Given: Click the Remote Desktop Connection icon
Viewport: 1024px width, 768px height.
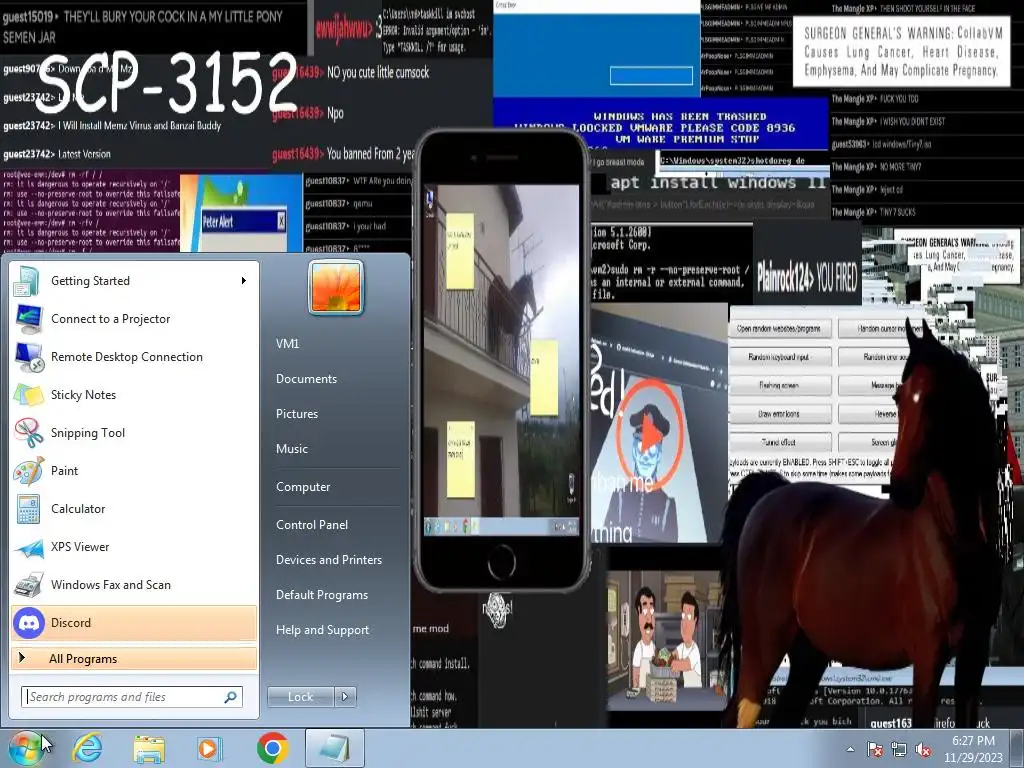Looking at the screenshot, I should point(28,357).
